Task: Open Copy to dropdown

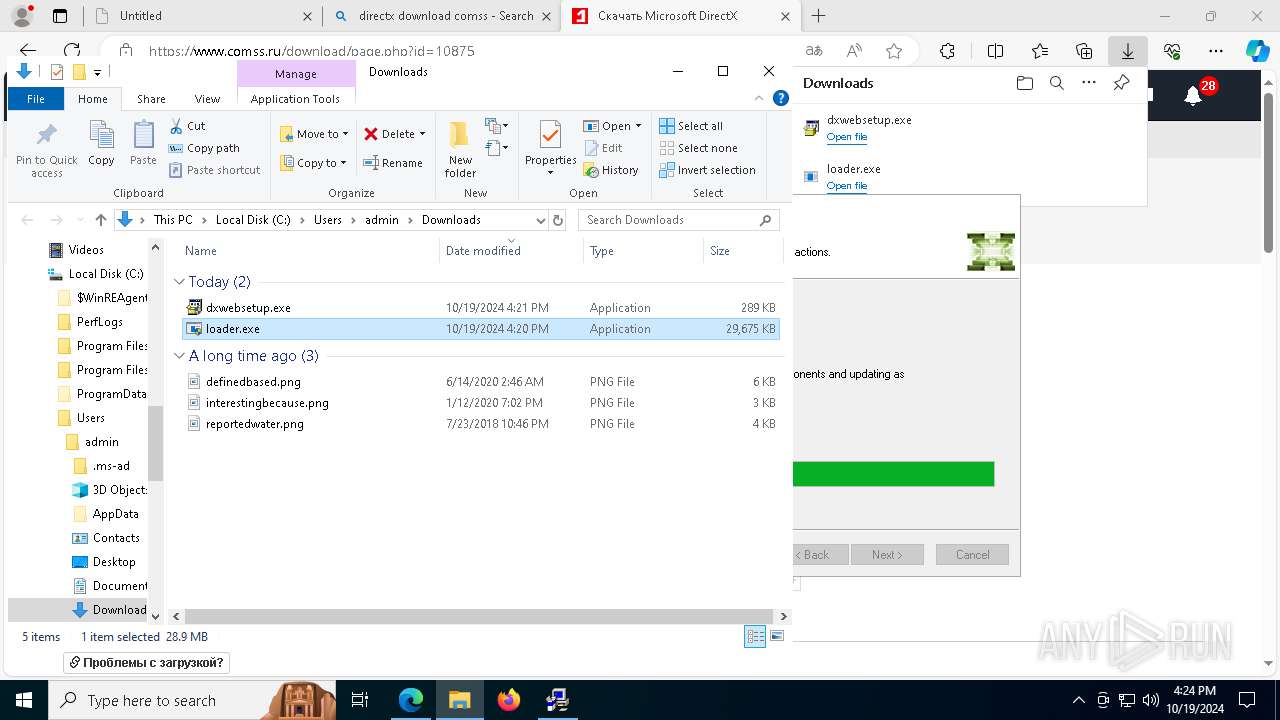Action: pos(312,163)
